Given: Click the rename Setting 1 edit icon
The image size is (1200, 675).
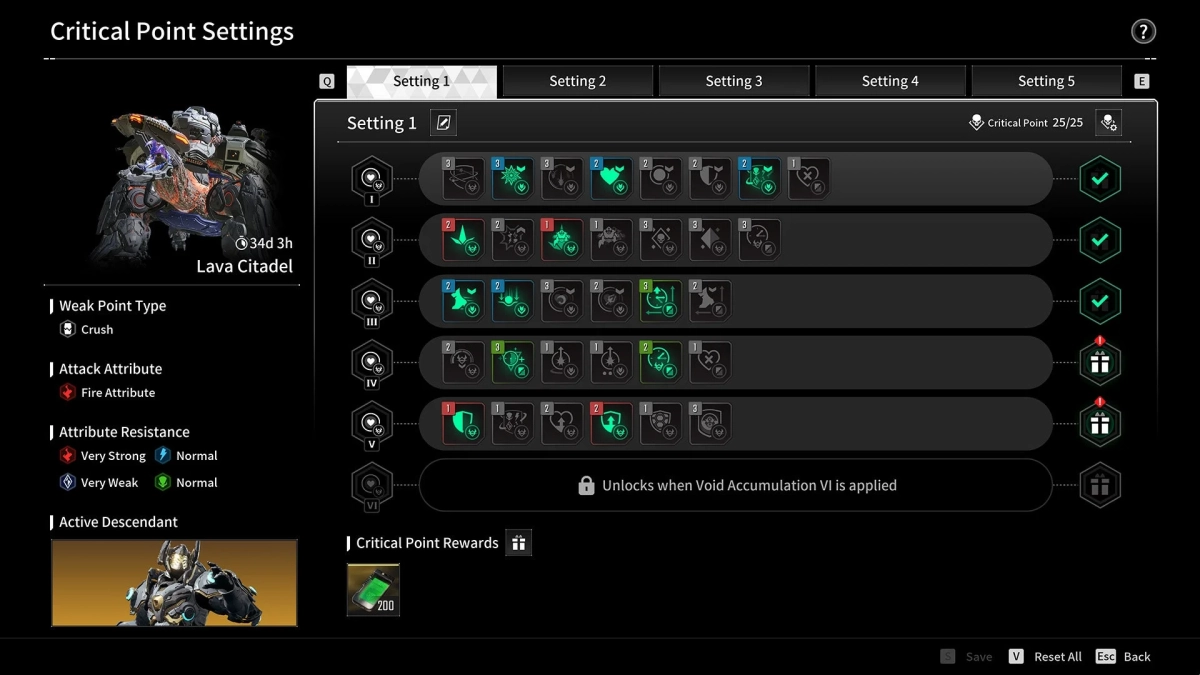Looking at the screenshot, I should (x=444, y=123).
